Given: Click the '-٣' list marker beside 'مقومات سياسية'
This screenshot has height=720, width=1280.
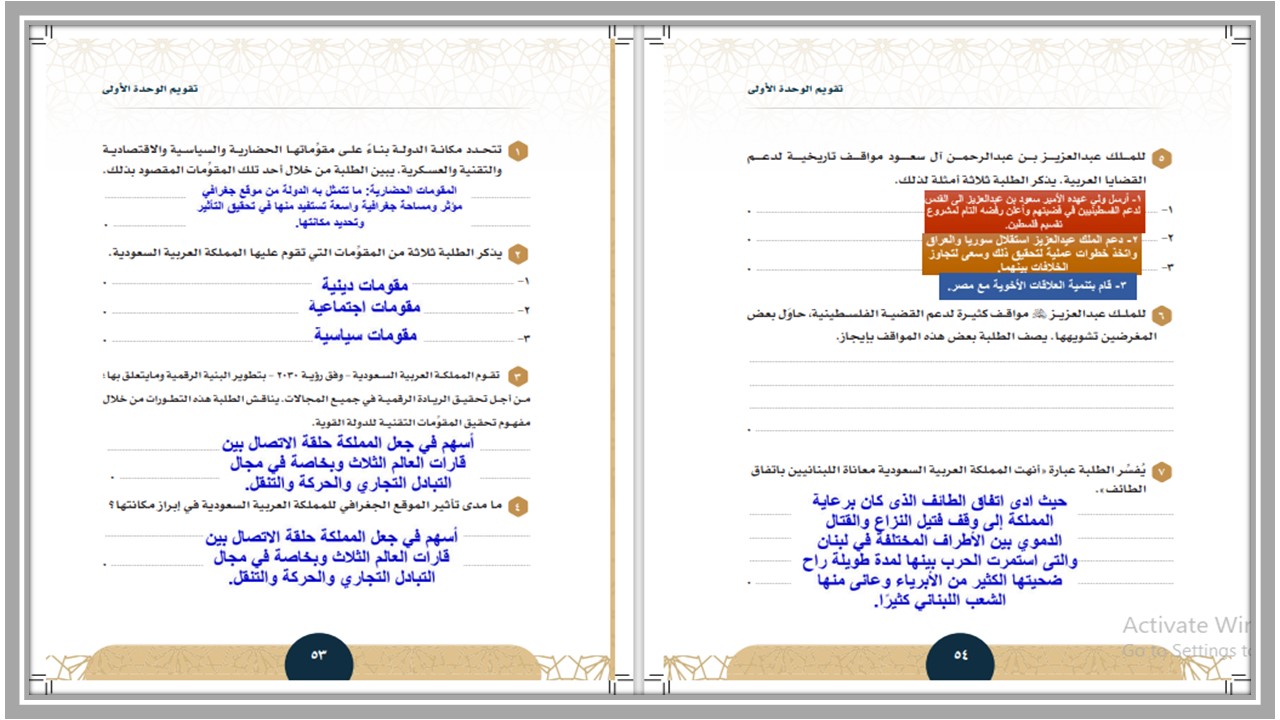Looking at the screenshot, I should pyautogui.click(x=523, y=337).
